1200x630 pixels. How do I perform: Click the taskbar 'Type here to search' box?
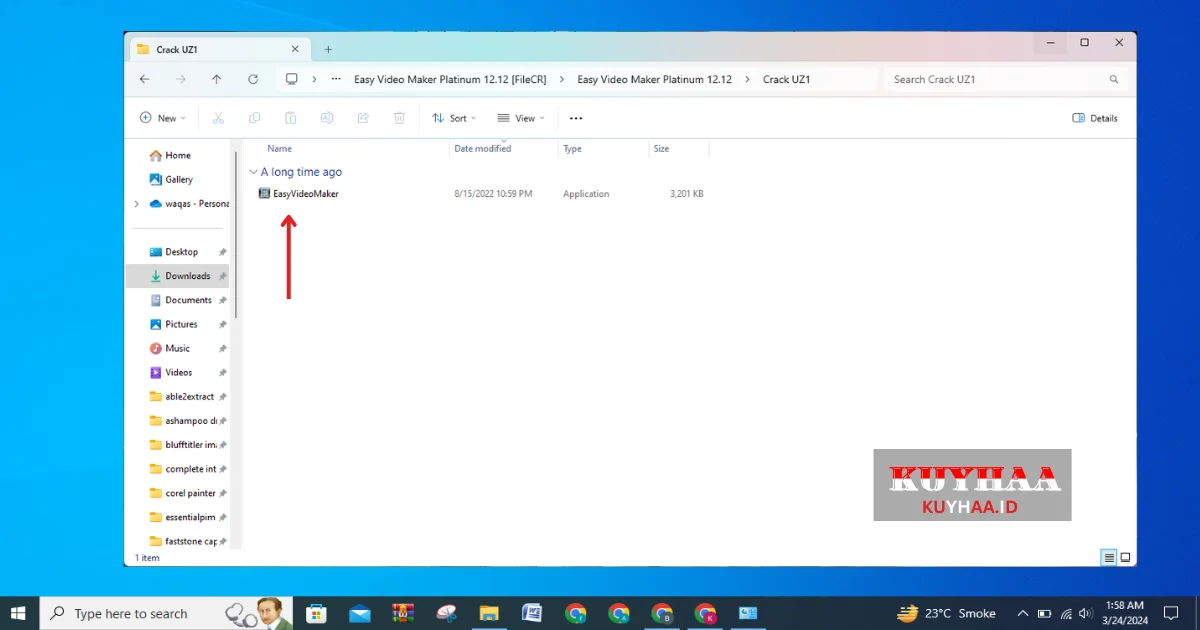click(x=166, y=613)
